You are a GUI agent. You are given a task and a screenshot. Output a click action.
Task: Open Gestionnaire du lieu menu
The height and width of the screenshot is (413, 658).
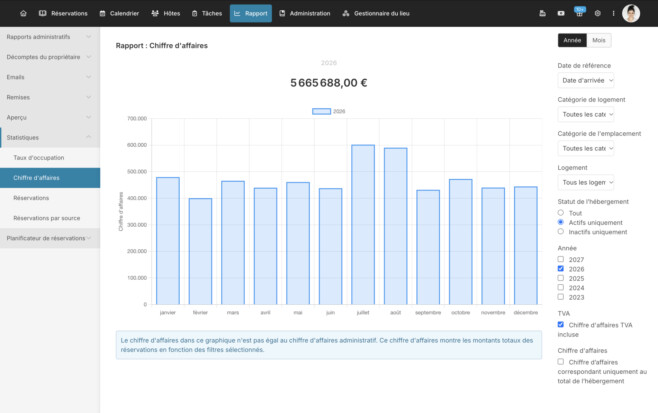tap(376, 13)
